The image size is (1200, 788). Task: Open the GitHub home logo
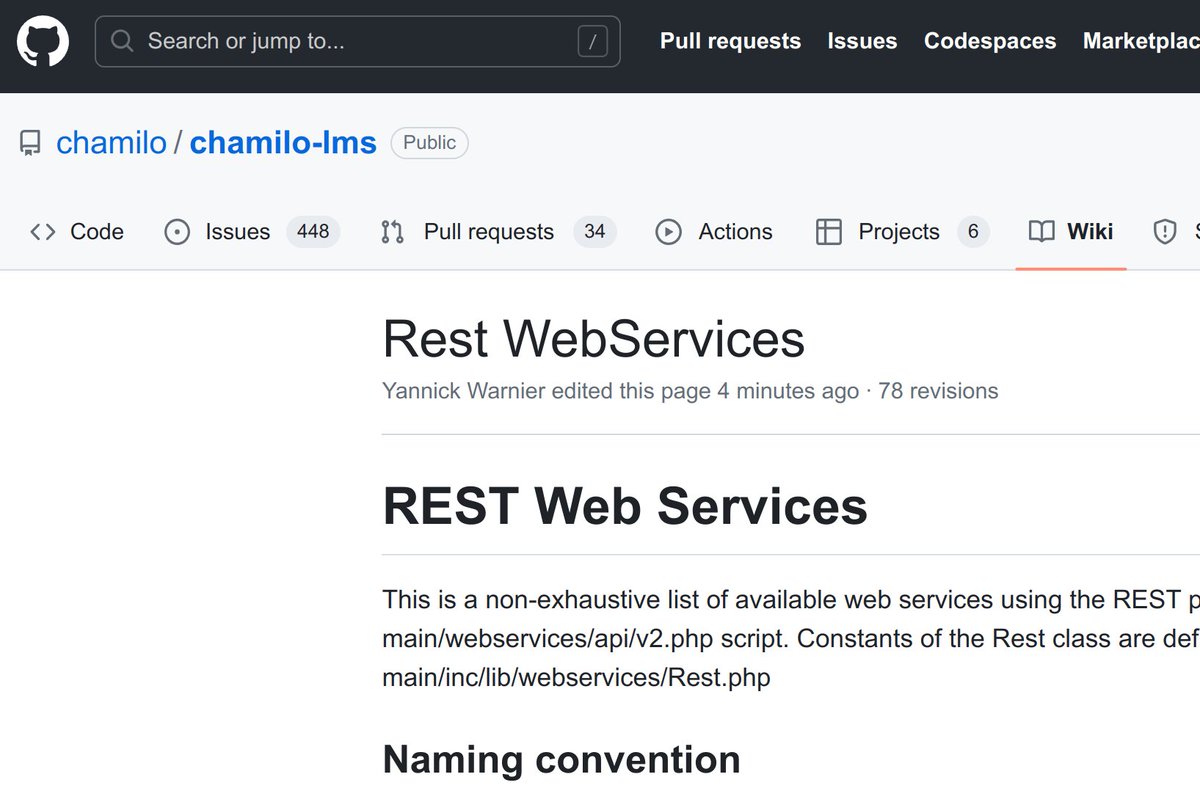coord(43,41)
